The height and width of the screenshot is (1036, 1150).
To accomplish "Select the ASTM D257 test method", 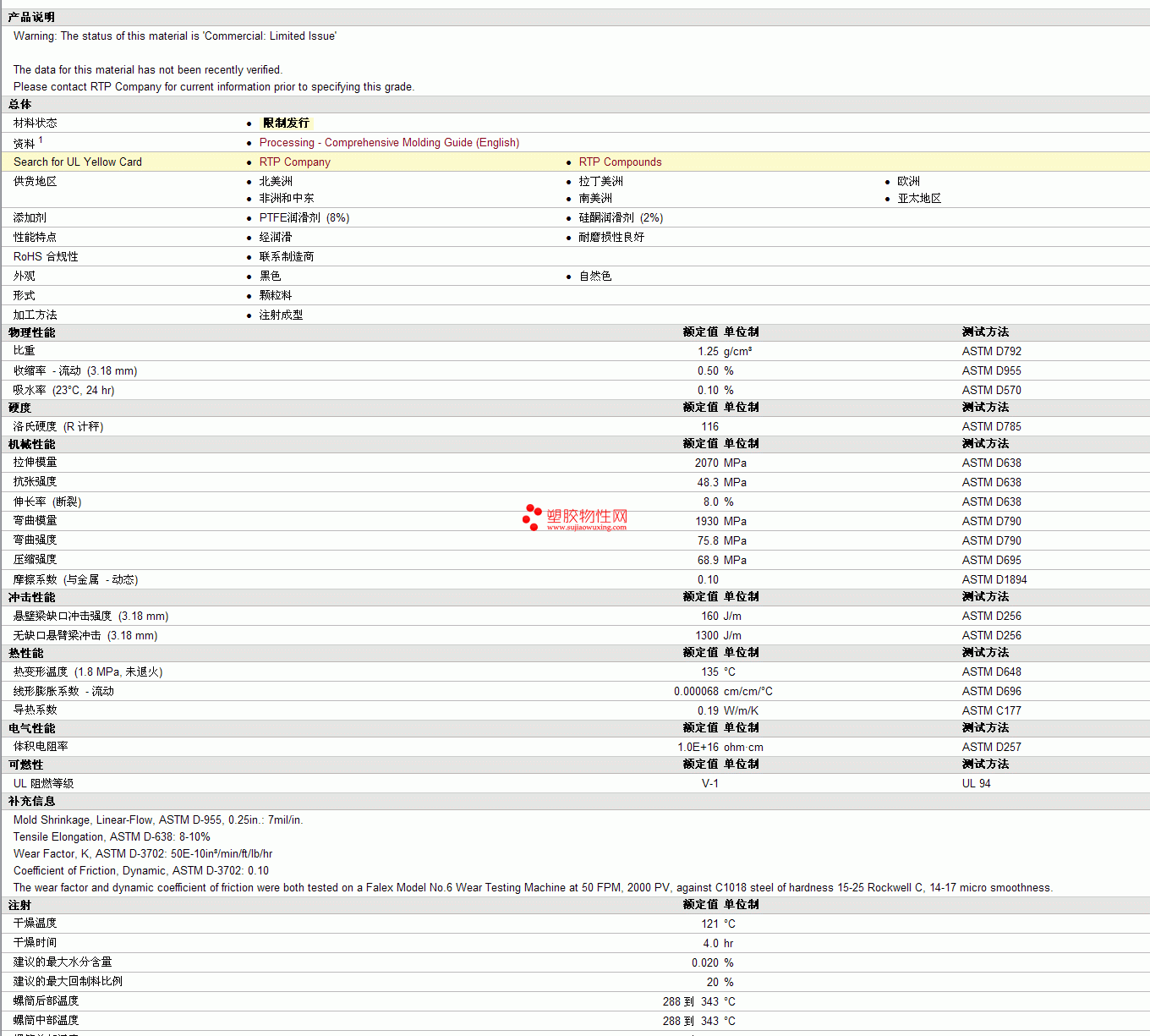I will [x=992, y=748].
